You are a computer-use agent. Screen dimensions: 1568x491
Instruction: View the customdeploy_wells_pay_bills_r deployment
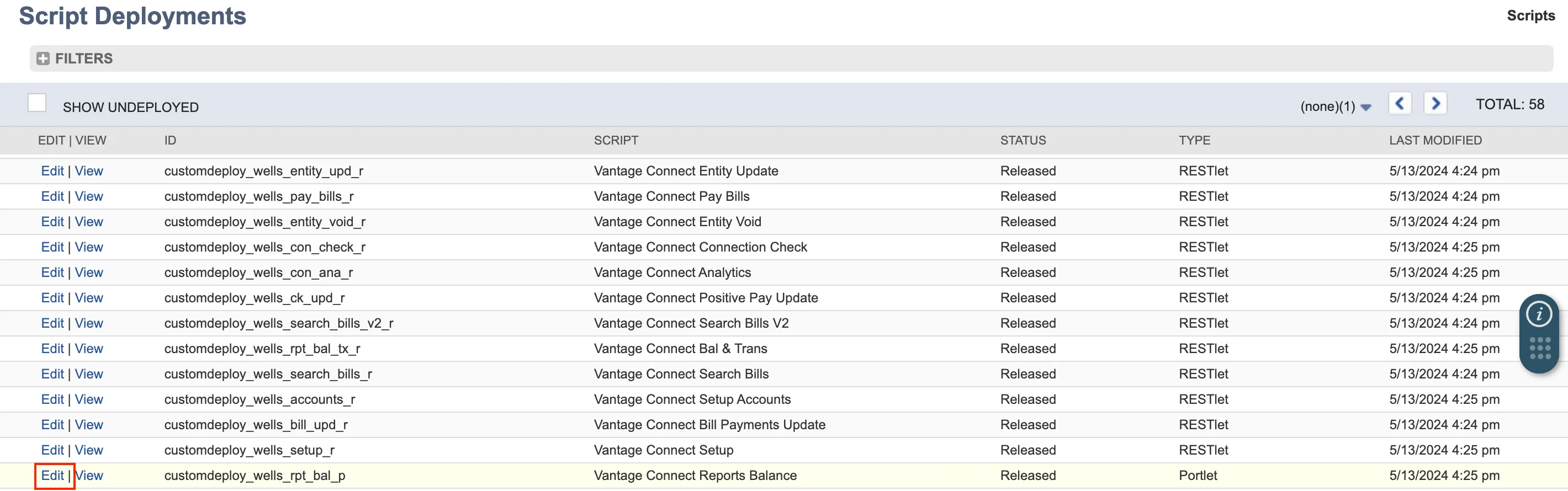pos(89,196)
